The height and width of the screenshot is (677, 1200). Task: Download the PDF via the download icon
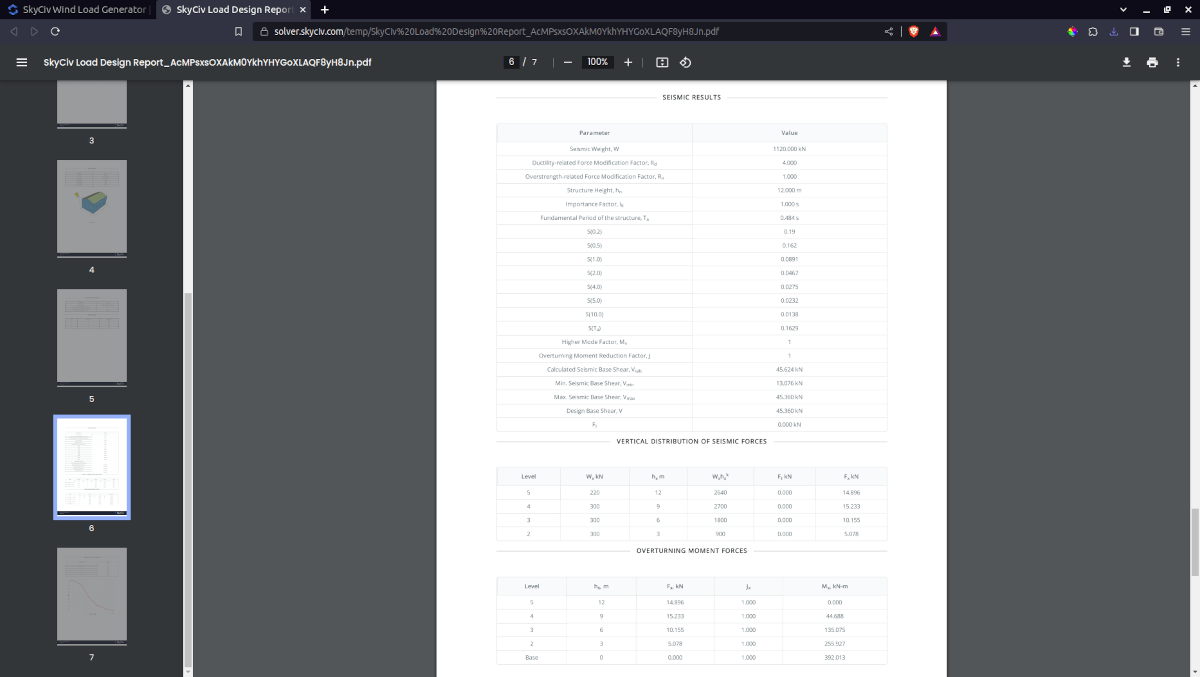[x=1126, y=61]
